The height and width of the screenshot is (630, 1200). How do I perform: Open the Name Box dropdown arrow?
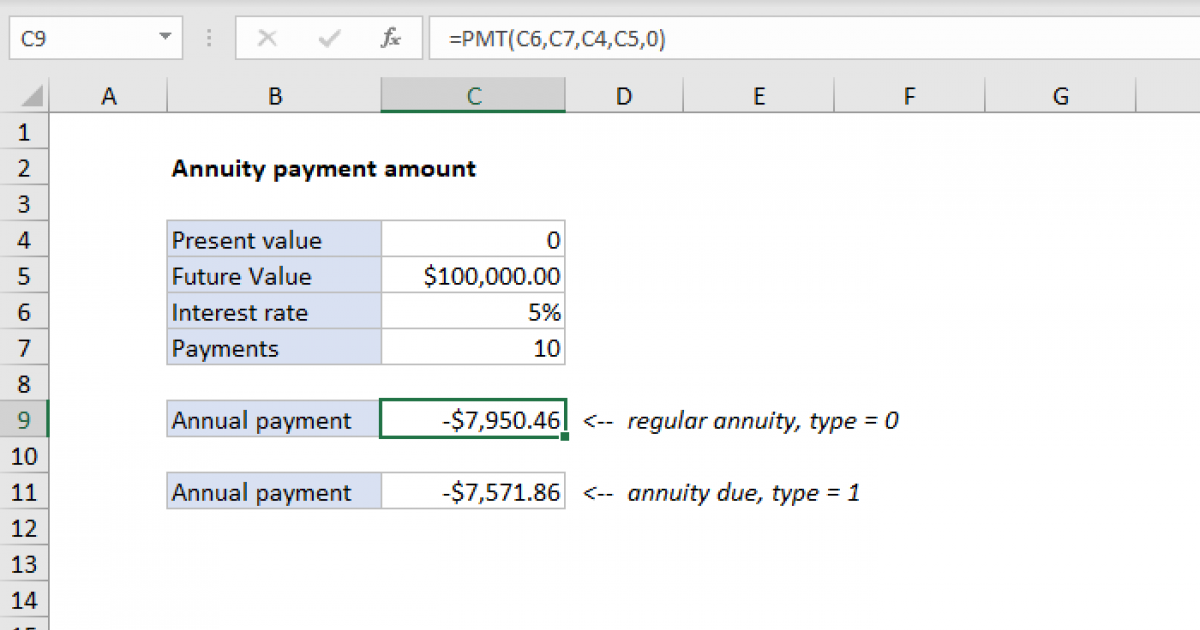(x=166, y=38)
